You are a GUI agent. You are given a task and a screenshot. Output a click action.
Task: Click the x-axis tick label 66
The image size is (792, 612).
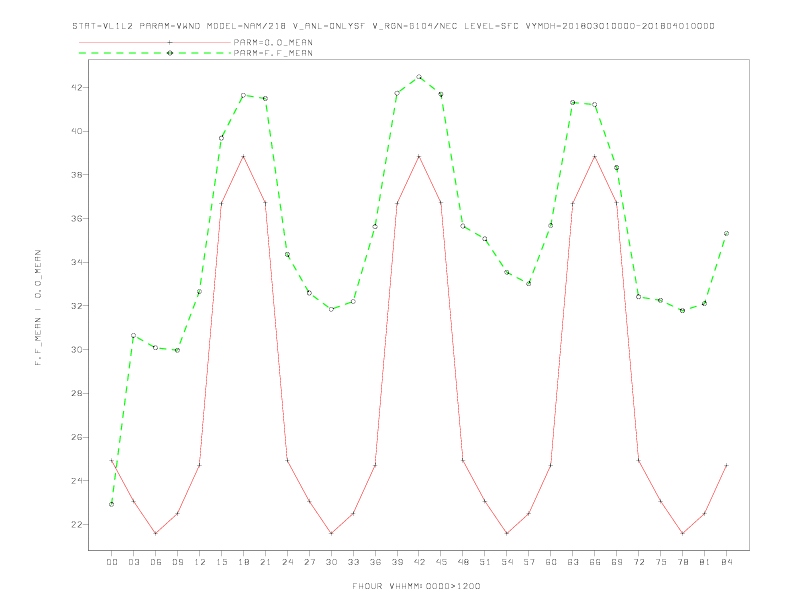point(595,562)
